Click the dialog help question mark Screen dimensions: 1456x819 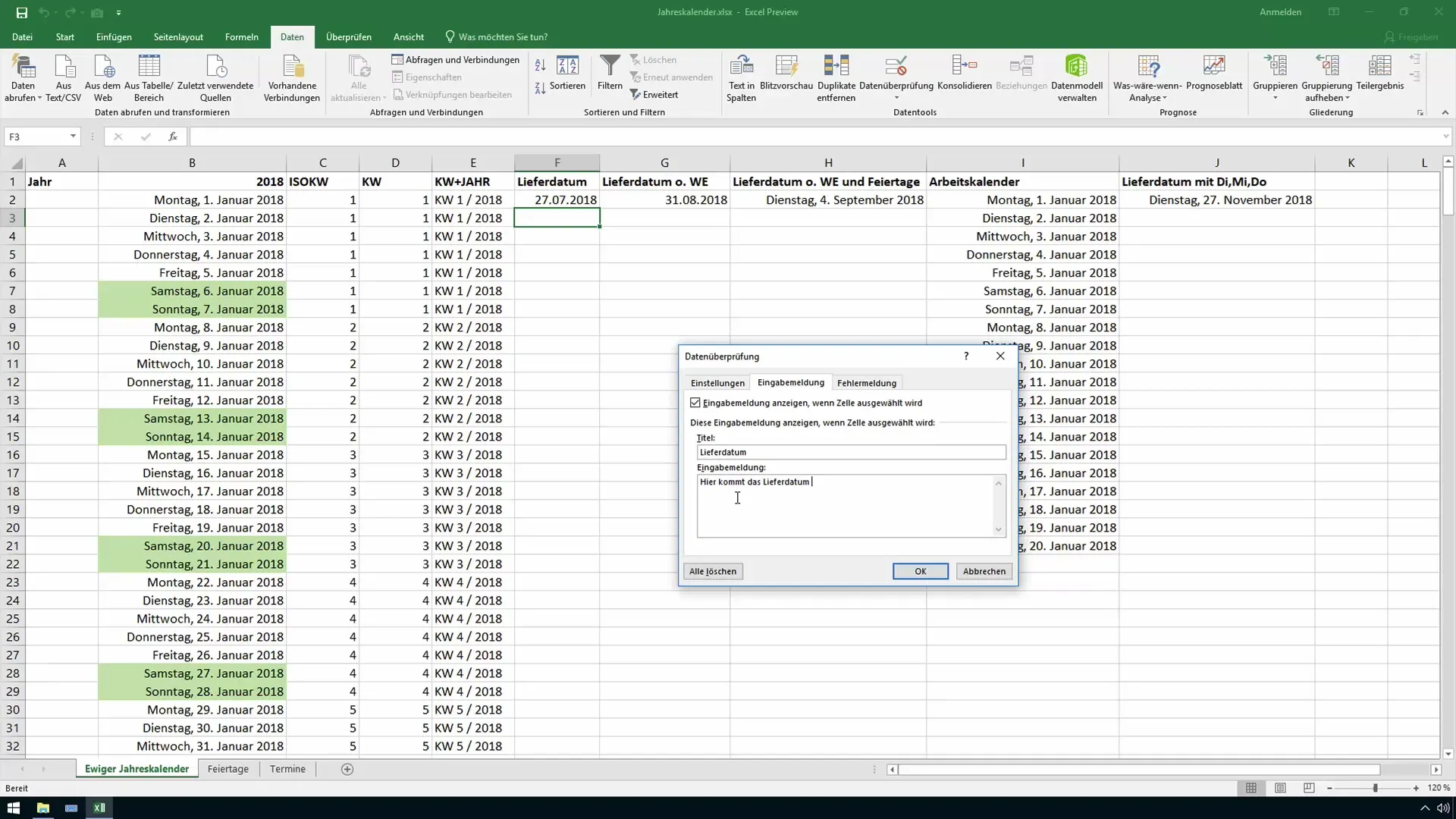click(x=965, y=356)
